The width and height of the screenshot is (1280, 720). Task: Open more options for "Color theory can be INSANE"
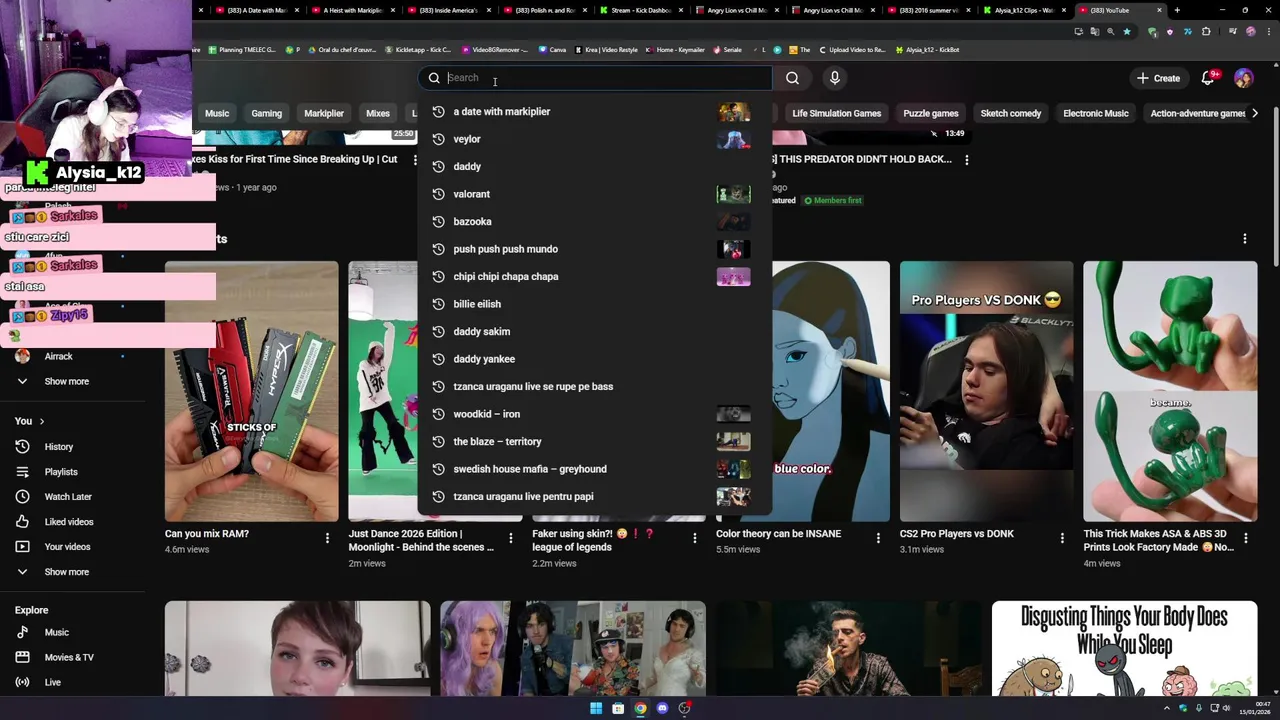(x=878, y=538)
